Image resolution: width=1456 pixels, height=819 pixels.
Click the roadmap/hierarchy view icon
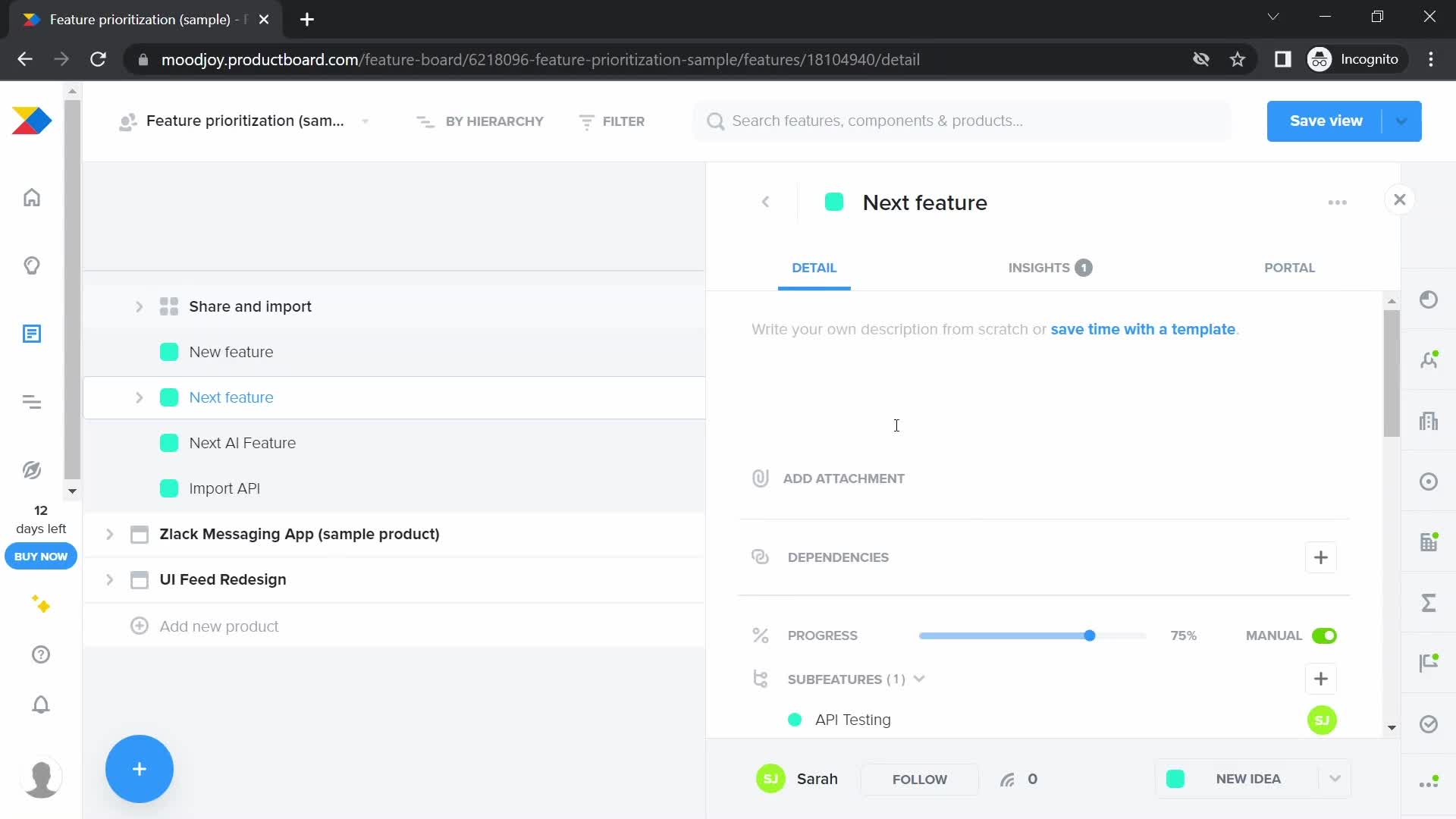coord(32,403)
